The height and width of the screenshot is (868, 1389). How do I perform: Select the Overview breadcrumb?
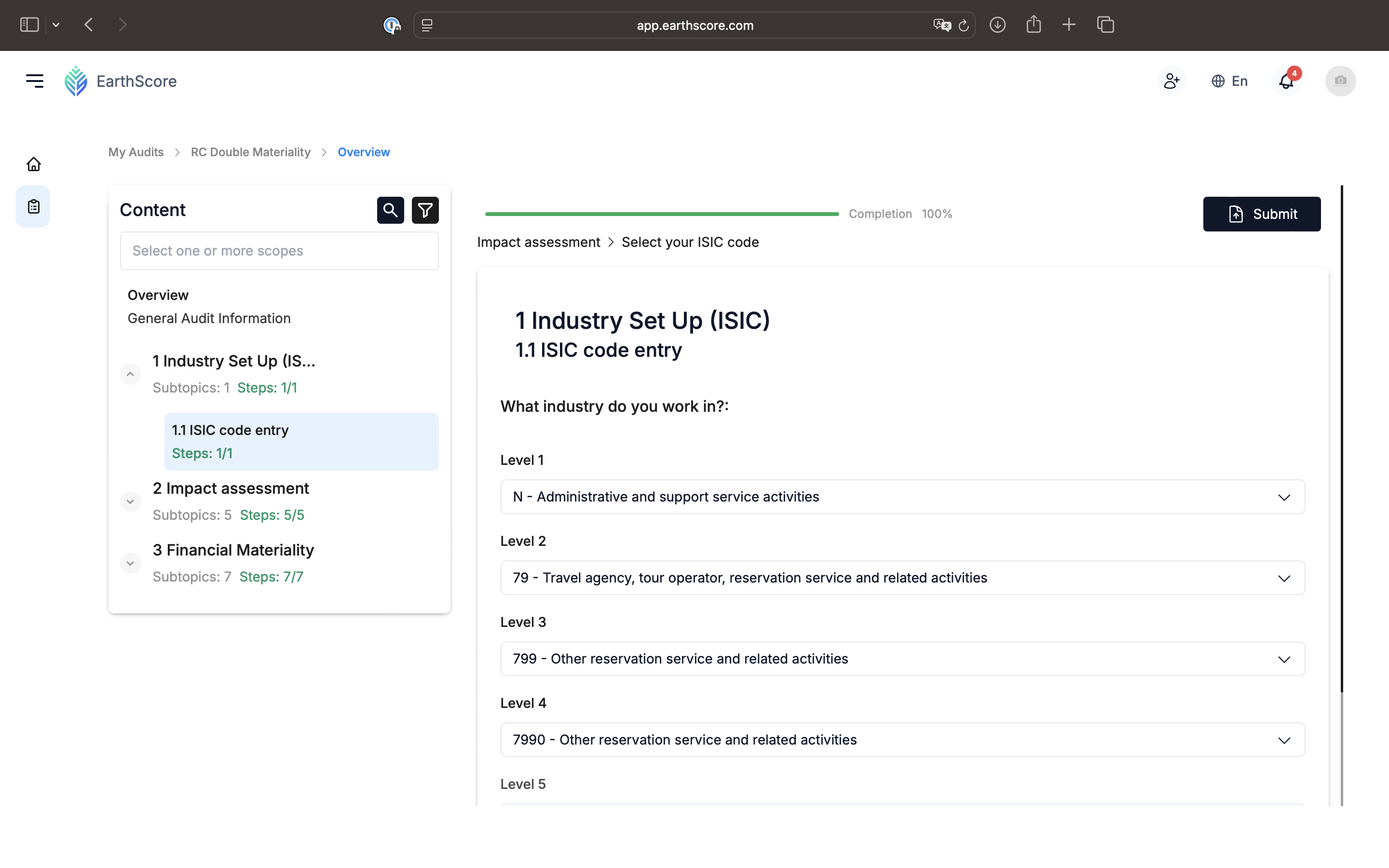pyautogui.click(x=364, y=152)
